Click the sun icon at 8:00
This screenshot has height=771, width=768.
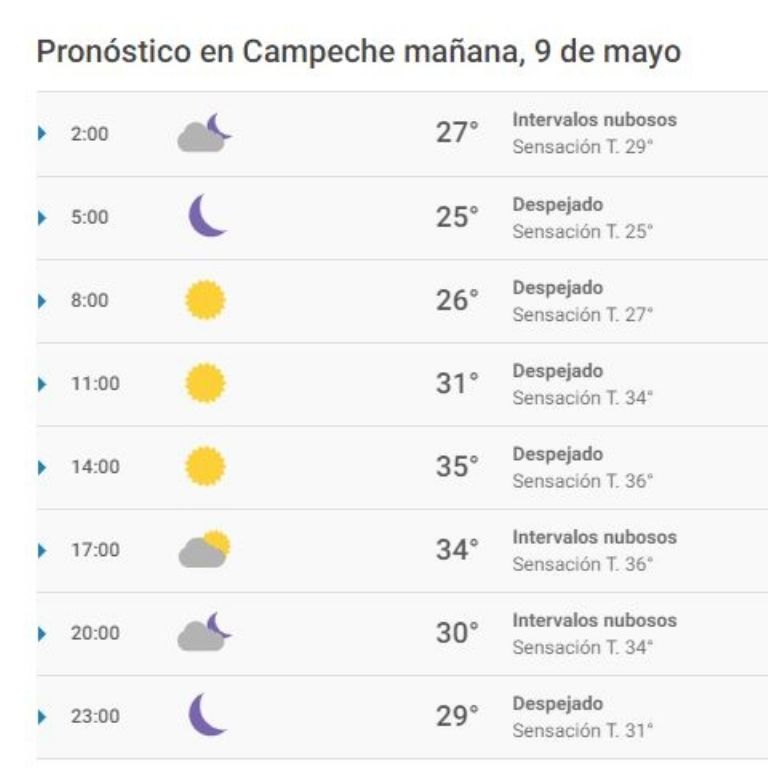coord(205,300)
